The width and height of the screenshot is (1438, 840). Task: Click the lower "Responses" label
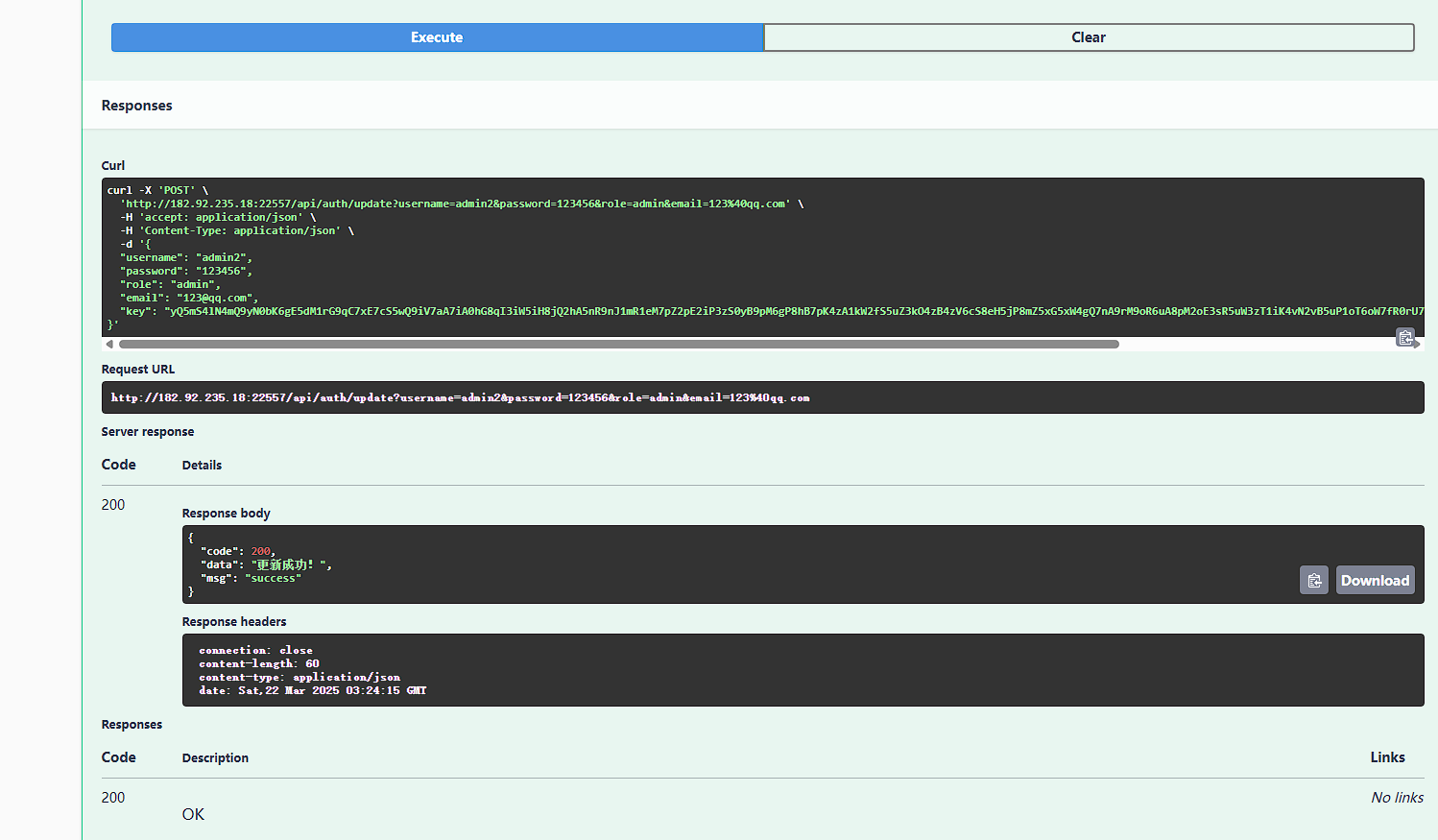(x=132, y=725)
